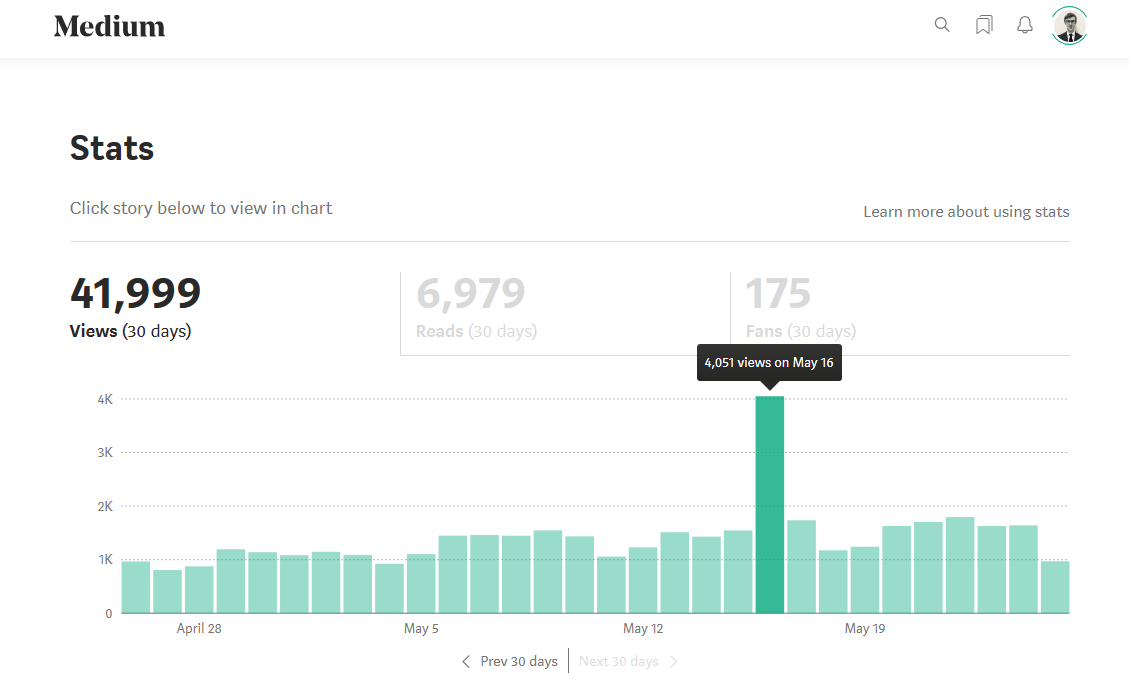
Task: Select the highlighted May 16 bar
Action: click(x=770, y=505)
